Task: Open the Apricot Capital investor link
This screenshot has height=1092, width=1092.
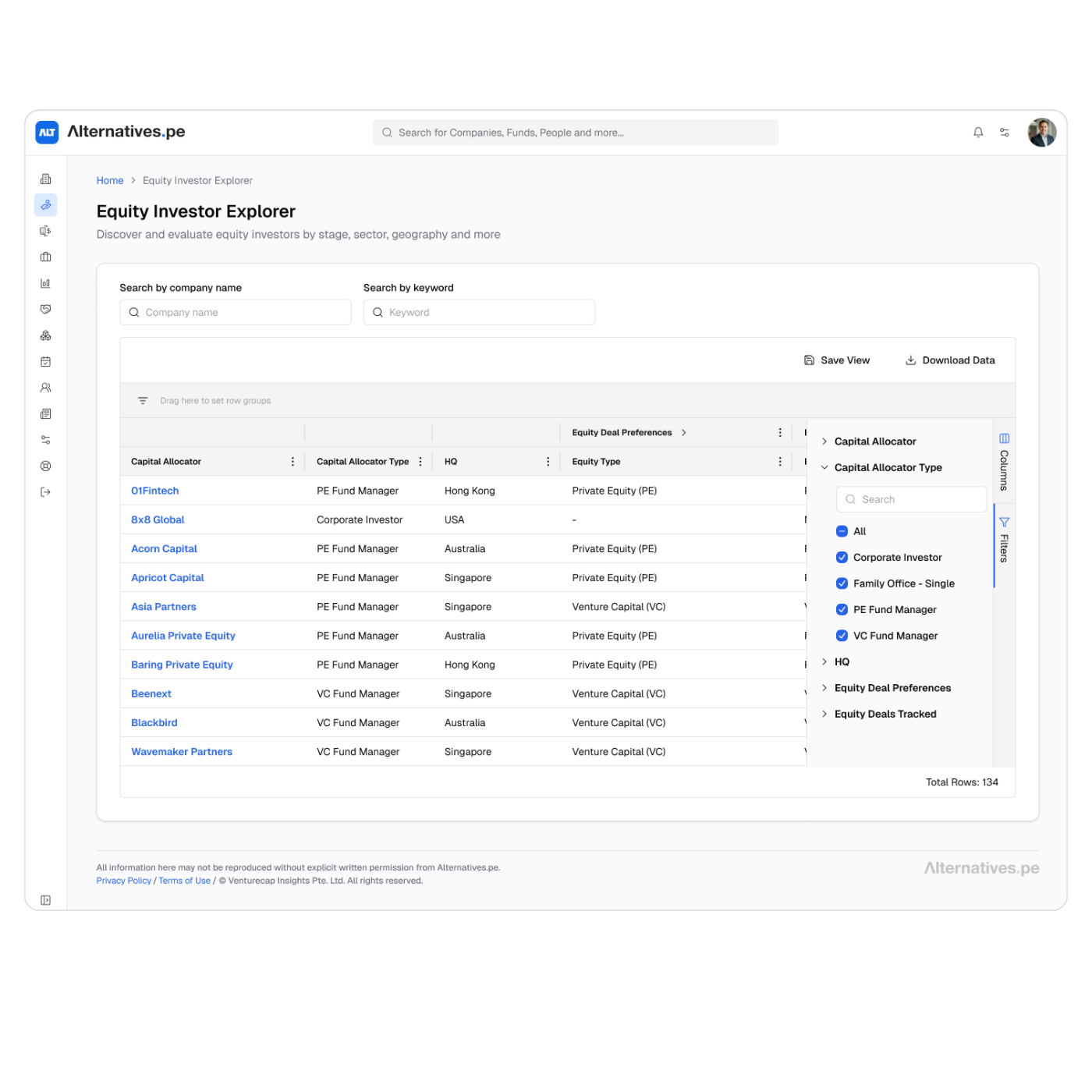Action: click(x=168, y=578)
